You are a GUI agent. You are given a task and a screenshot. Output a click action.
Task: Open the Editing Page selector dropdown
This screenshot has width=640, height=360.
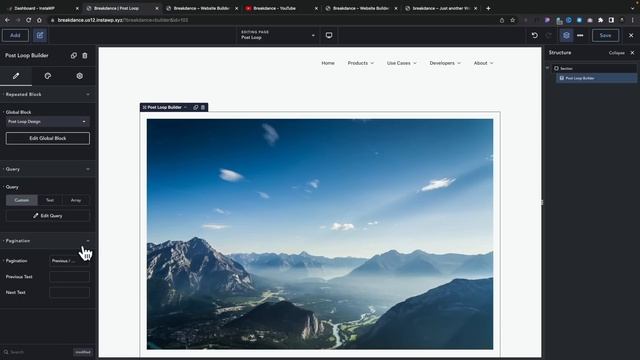(278, 35)
